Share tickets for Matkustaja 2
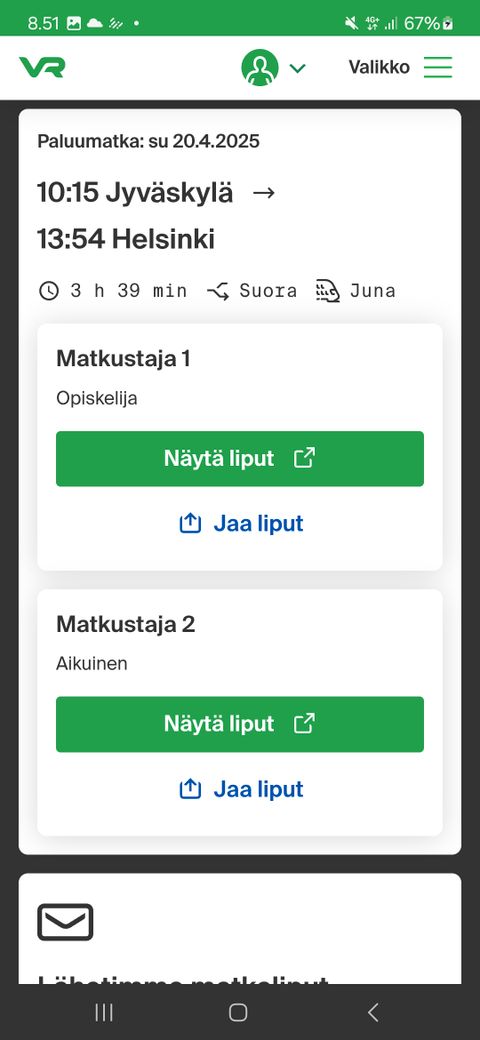Screen dimensions: 480x1040 point(241,789)
